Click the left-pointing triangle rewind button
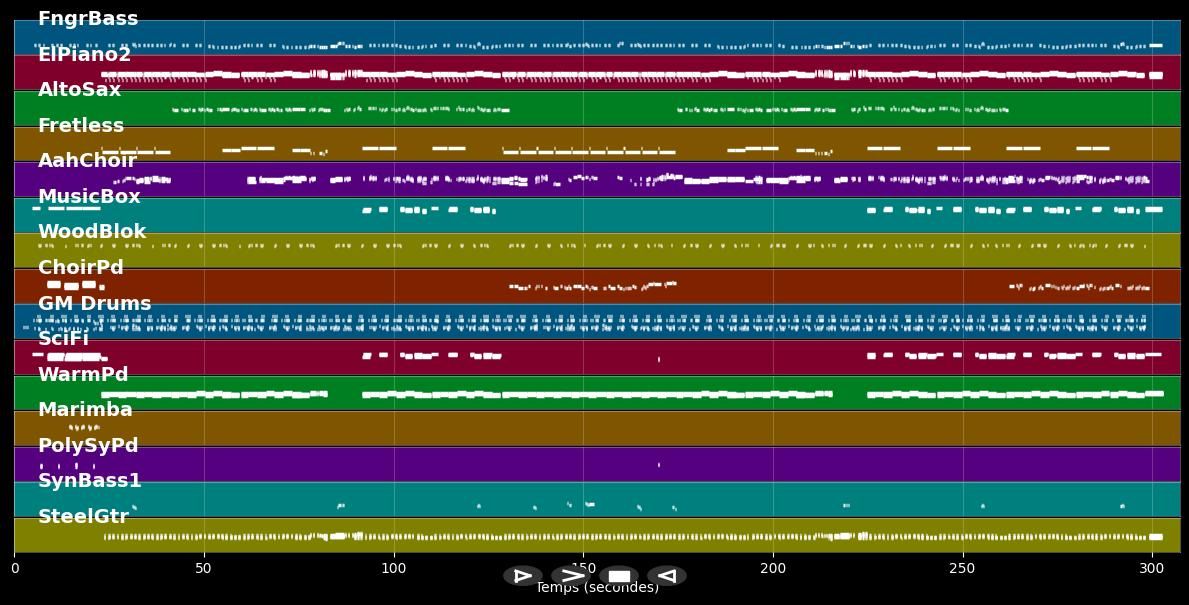1189x605 pixels. (x=666, y=576)
